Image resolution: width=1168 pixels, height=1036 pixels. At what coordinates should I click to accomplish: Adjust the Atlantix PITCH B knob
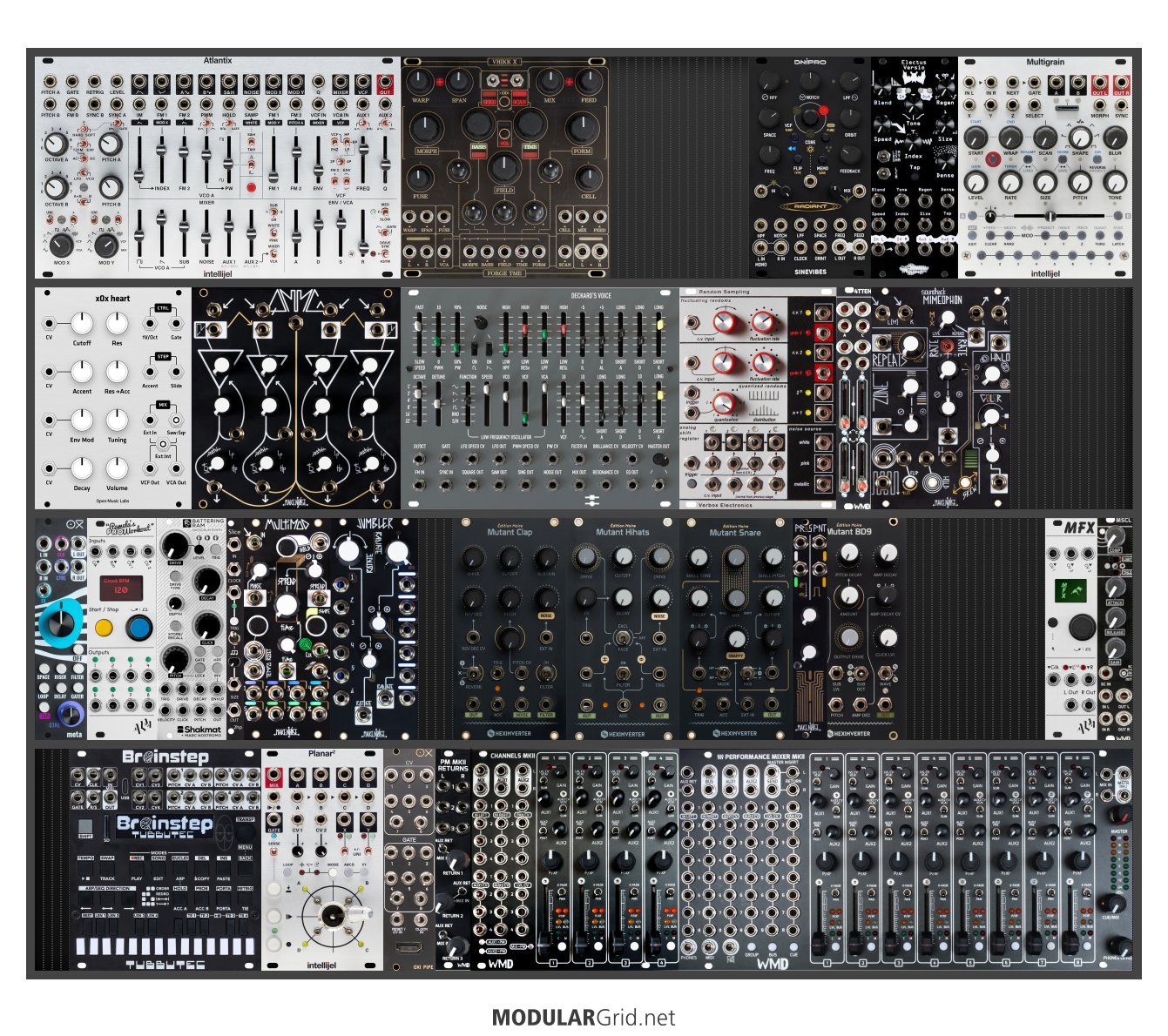[x=111, y=186]
